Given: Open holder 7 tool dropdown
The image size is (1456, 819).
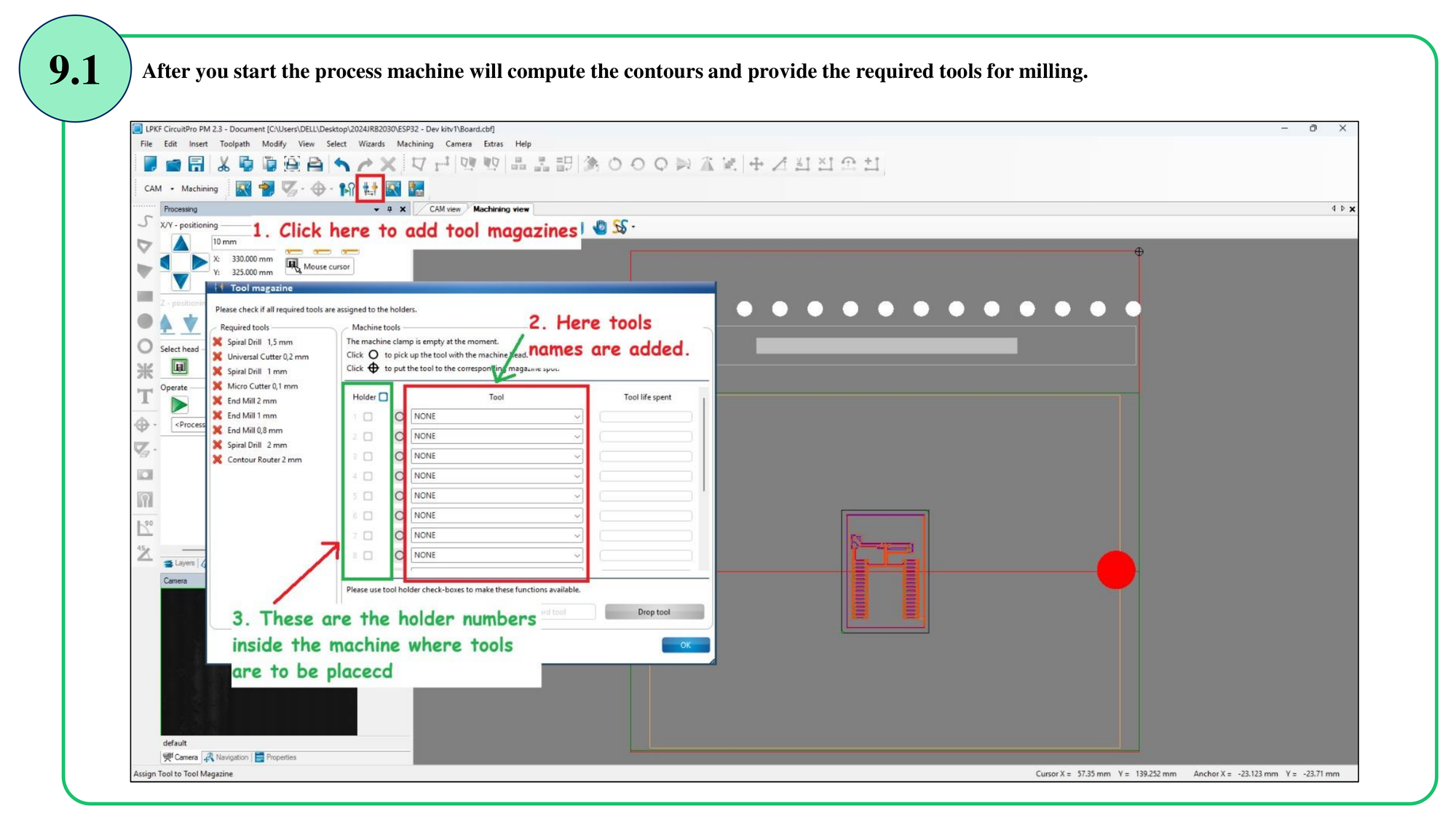Looking at the screenshot, I should 496,535.
